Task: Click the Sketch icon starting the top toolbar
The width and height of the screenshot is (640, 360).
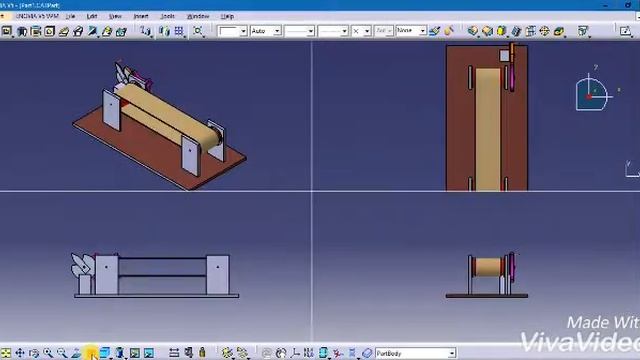Action: [x=7, y=31]
